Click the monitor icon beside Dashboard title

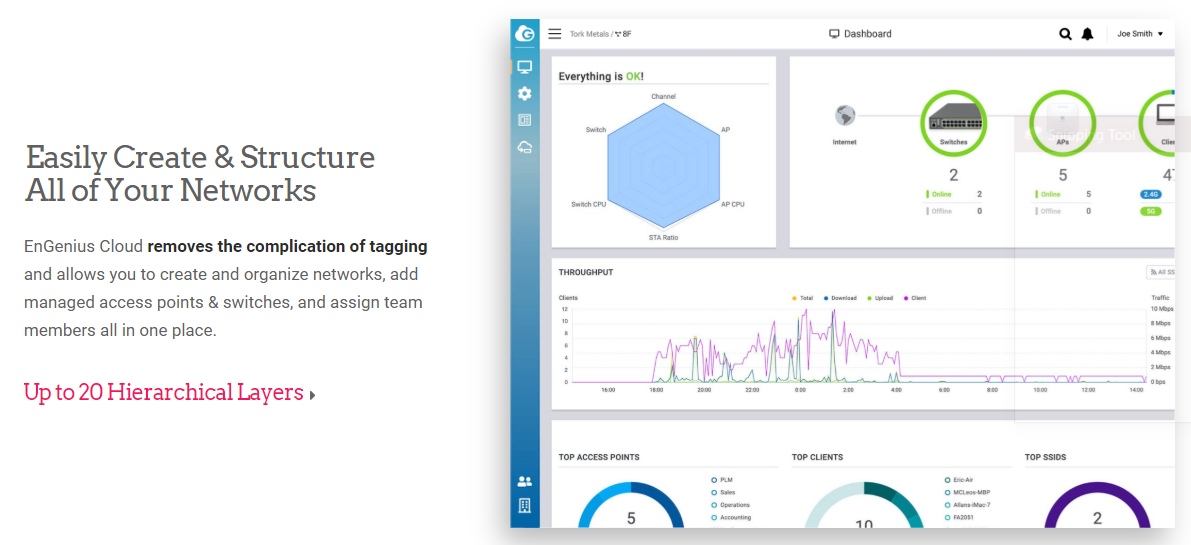834,33
